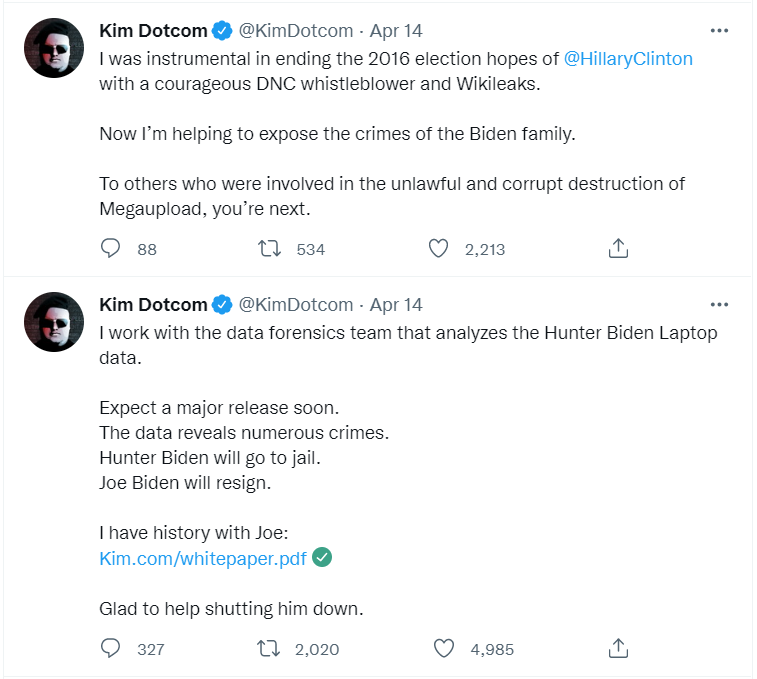Open the Apr 14 timestamp of first tweet
Screen dimensions: 757x679
pyautogui.click(x=396, y=31)
